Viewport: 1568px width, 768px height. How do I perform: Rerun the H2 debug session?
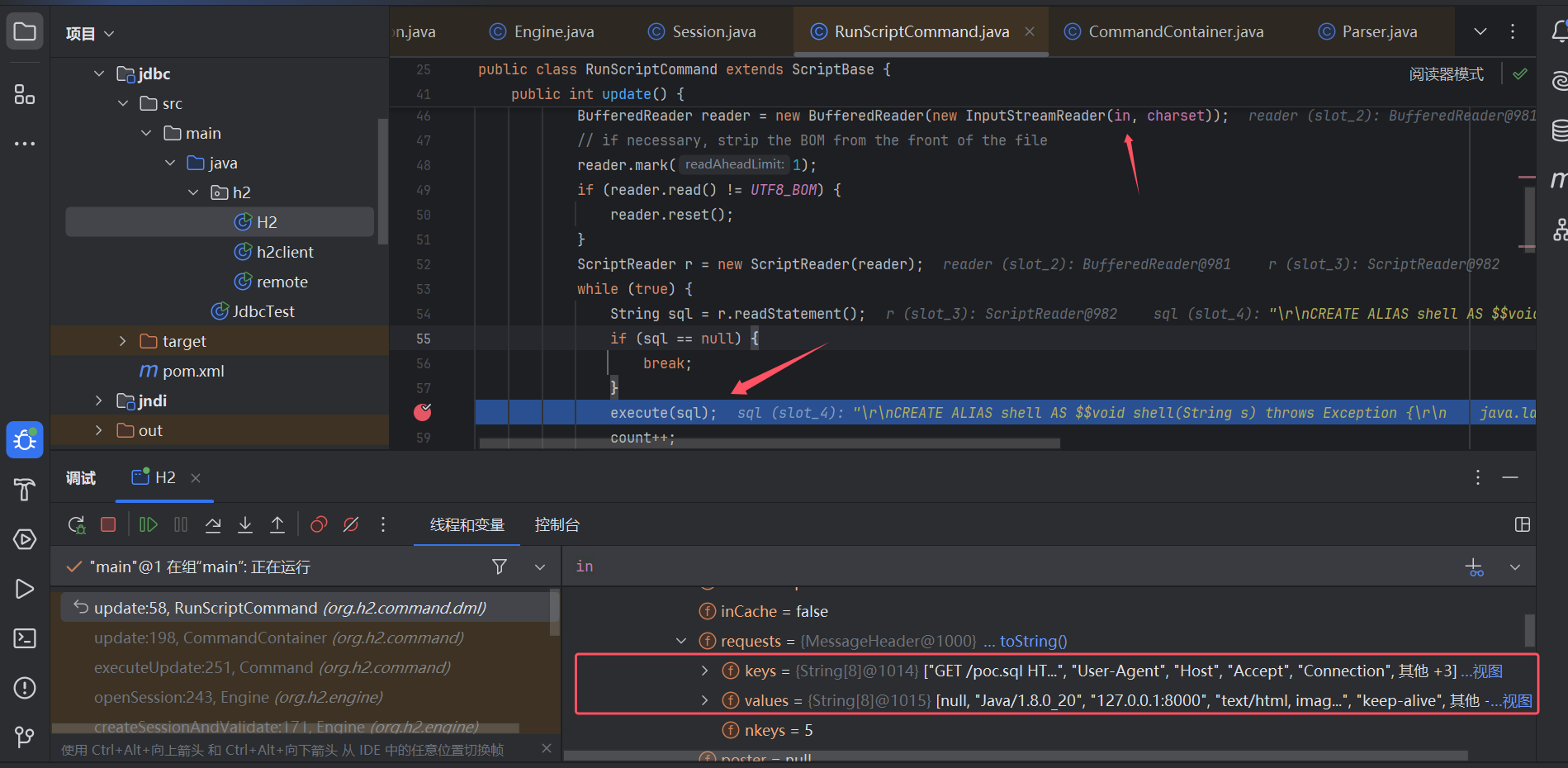[x=77, y=524]
